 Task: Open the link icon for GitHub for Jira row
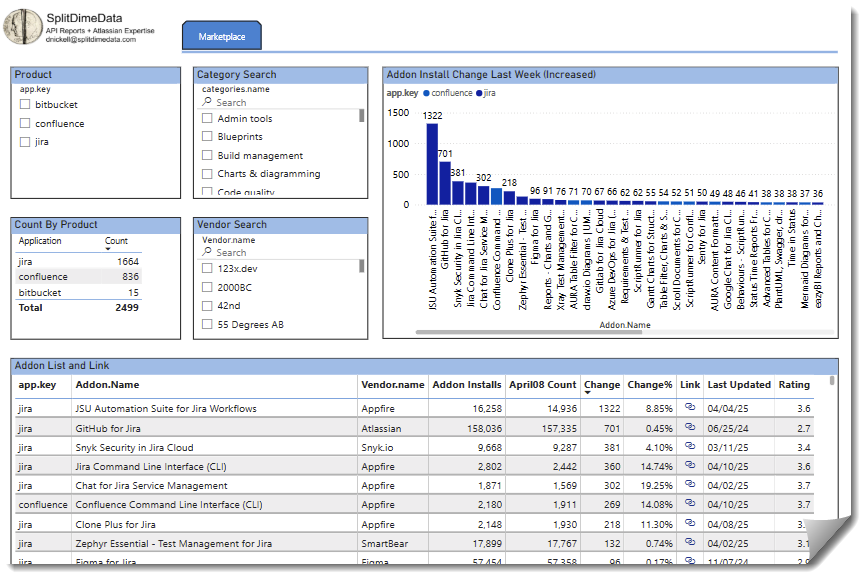[x=690, y=427]
